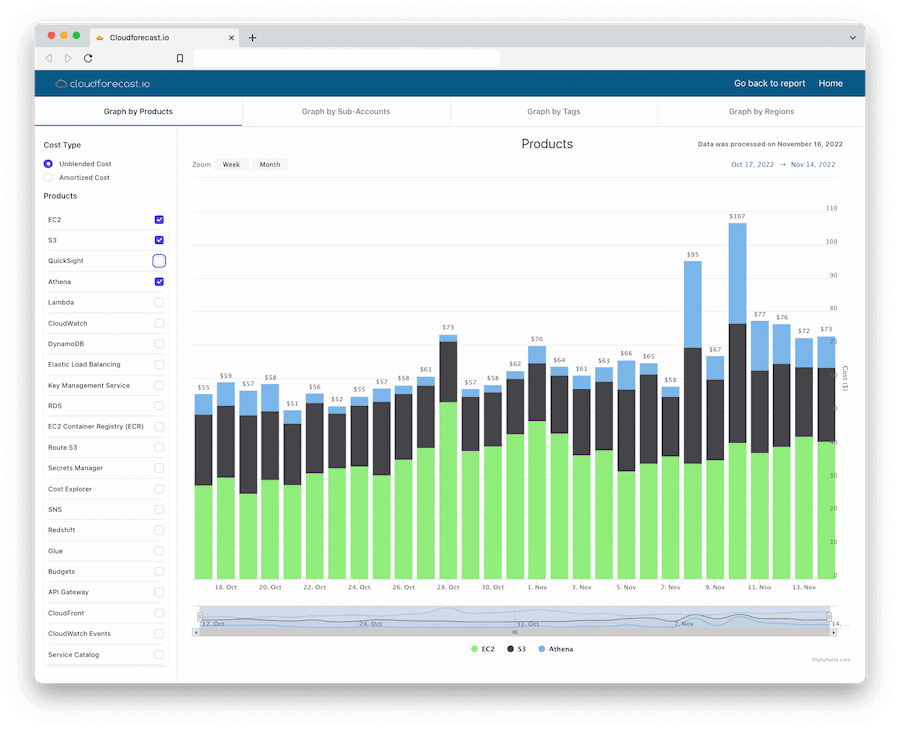Click the bookmark icon in address bar
The height and width of the screenshot is (729, 900).
(180, 58)
